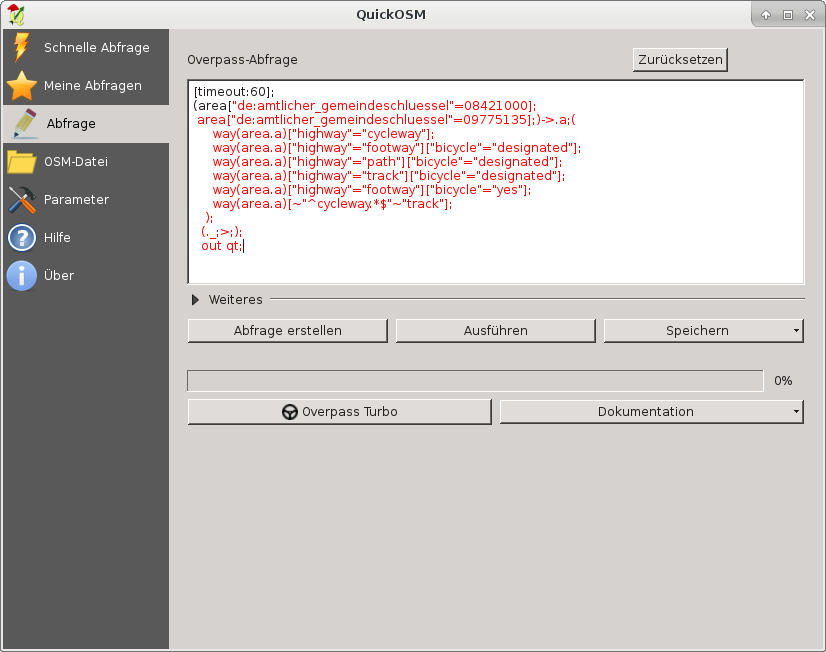Click the pencil Abfrage icon

[x=22, y=124]
